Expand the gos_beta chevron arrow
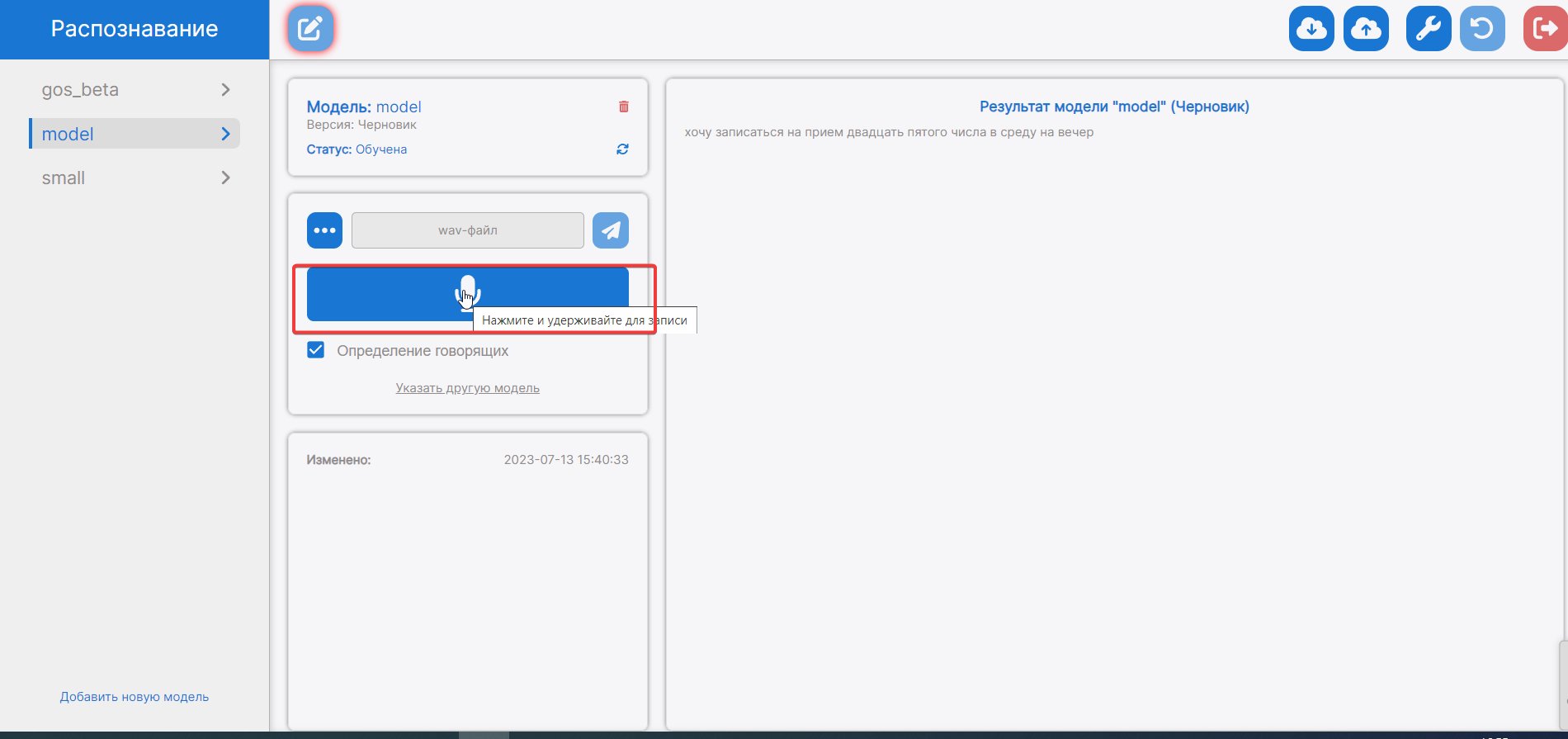 pyautogui.click(x=225, y=90)
